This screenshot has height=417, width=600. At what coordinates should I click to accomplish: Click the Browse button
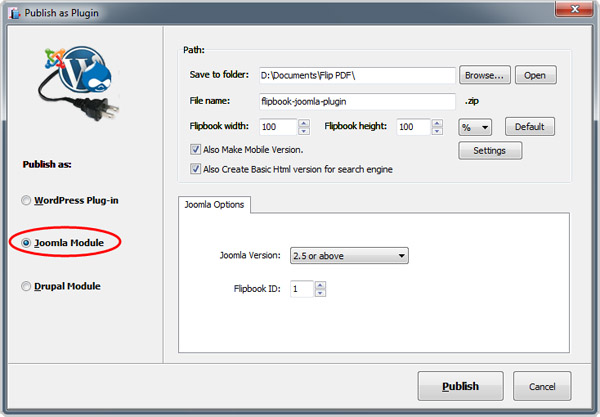click(486, 75)
